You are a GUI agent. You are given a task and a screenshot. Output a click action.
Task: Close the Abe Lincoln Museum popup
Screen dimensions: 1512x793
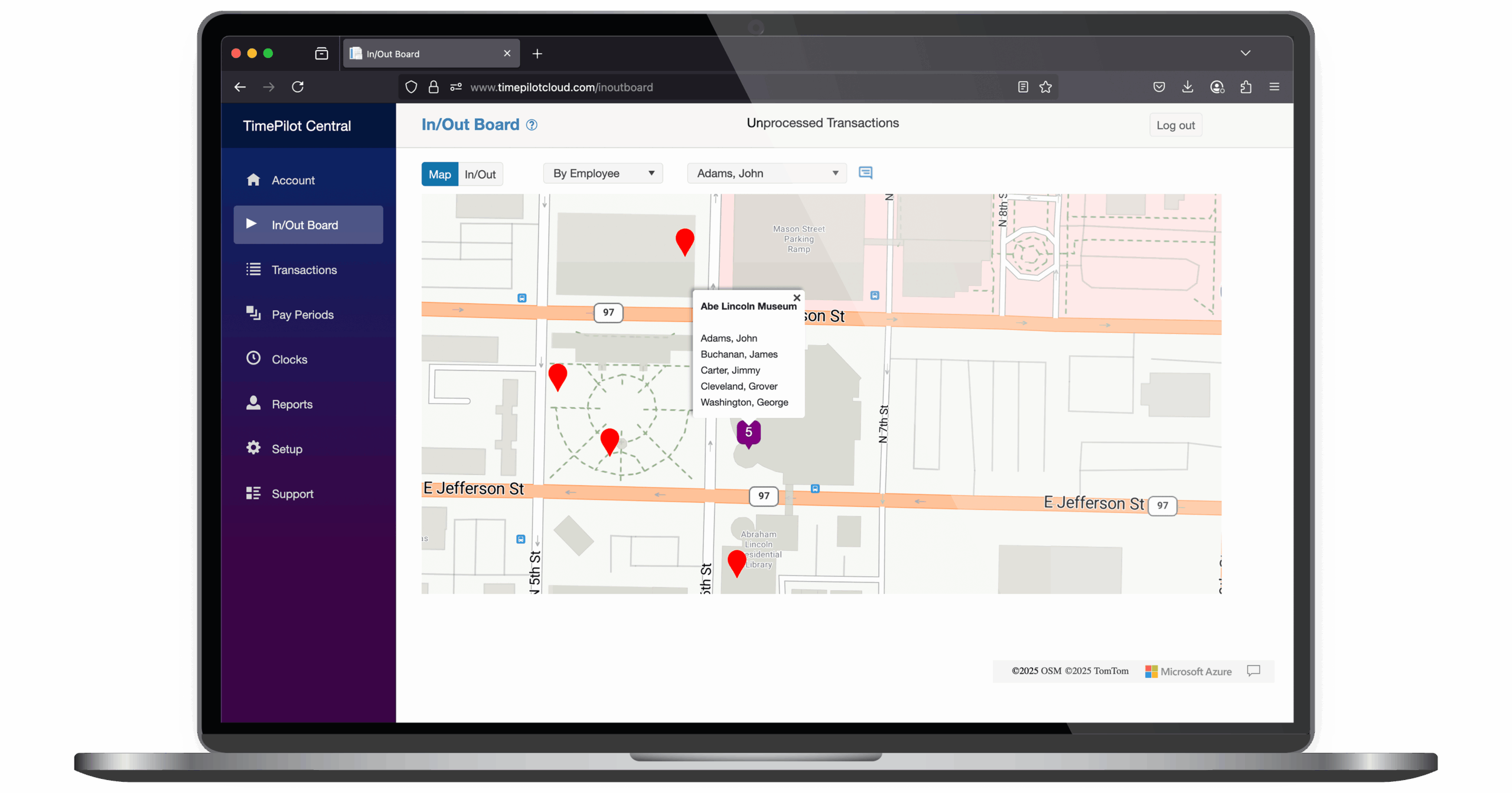[797, 298]
